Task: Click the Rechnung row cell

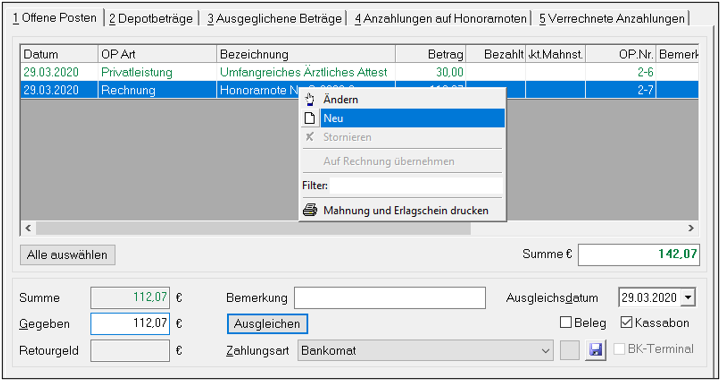Action: [x=157, y=90]
